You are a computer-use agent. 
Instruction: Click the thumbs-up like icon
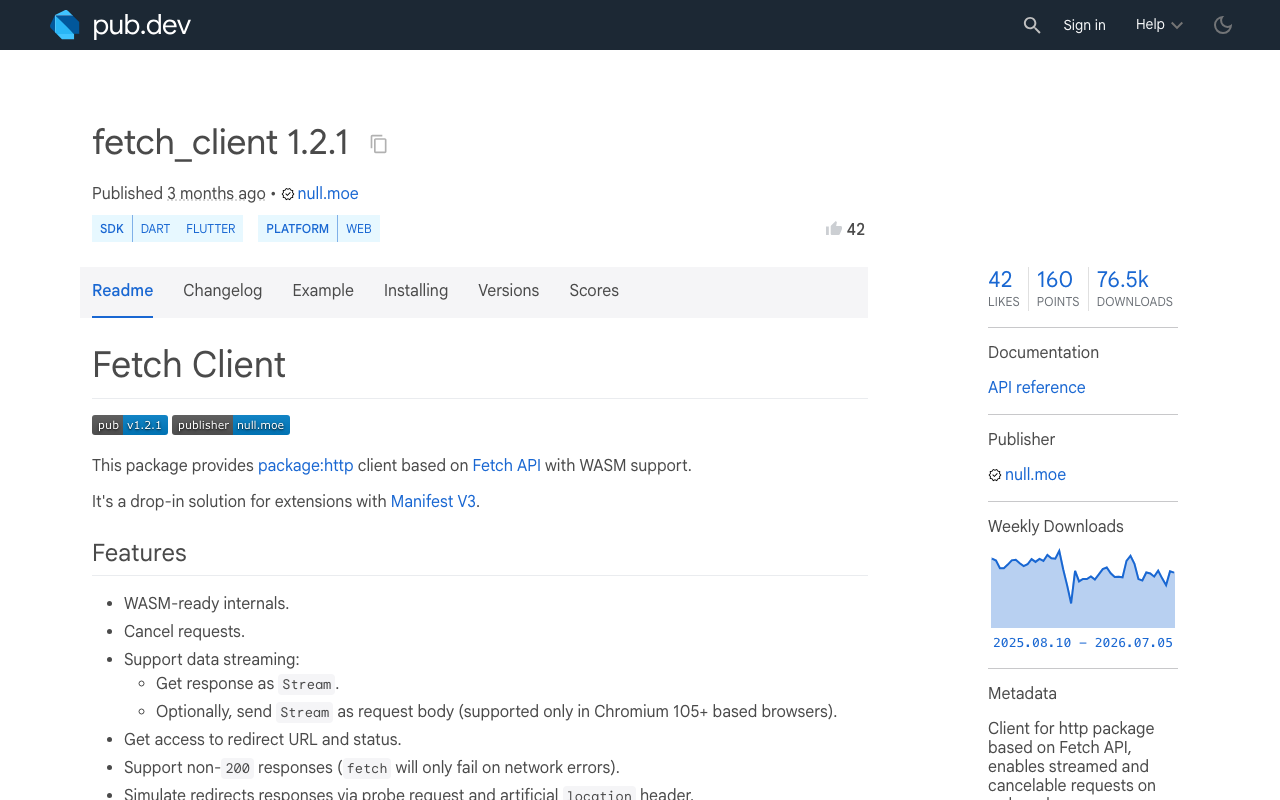(834, 229)
